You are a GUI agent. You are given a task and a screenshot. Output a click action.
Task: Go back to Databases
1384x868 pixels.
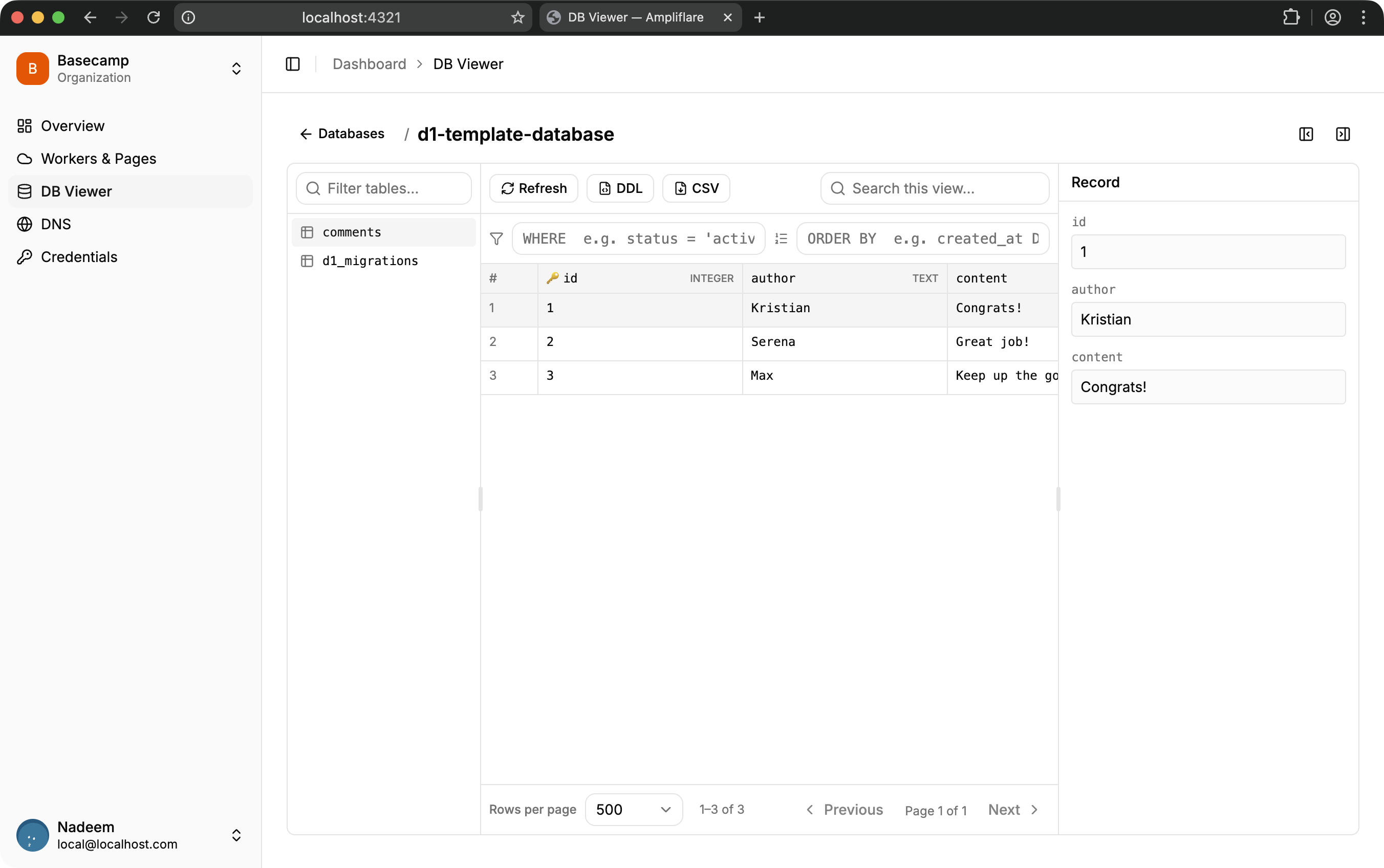tap(342, 134)
